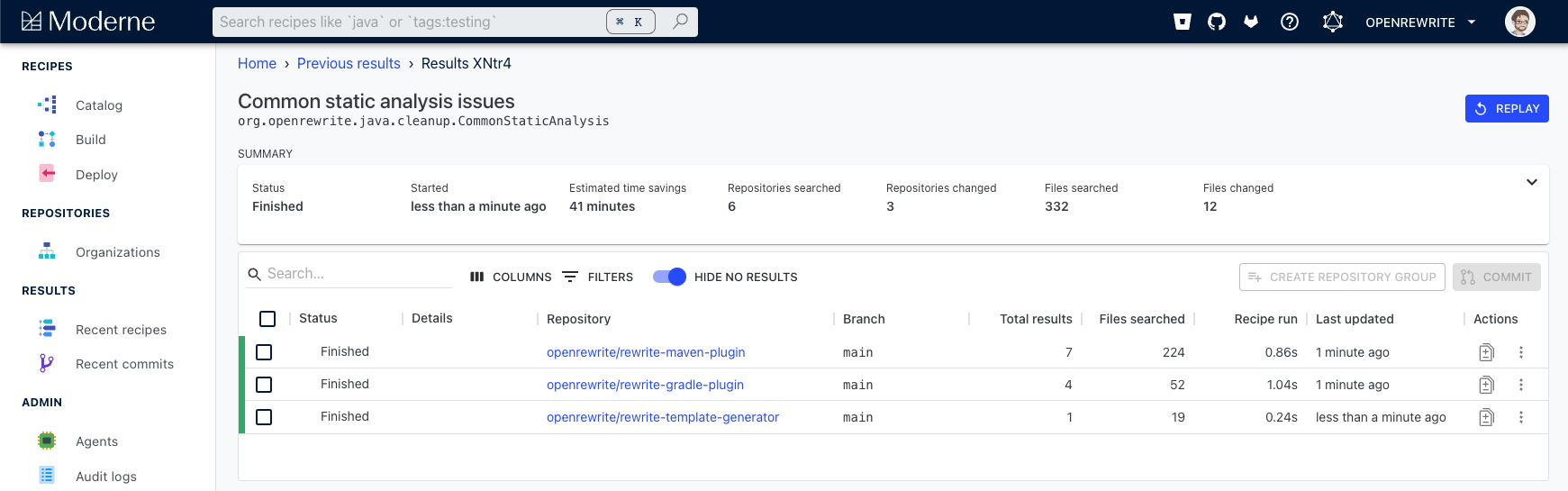Sort by Repository column header

tap(578, 319)
